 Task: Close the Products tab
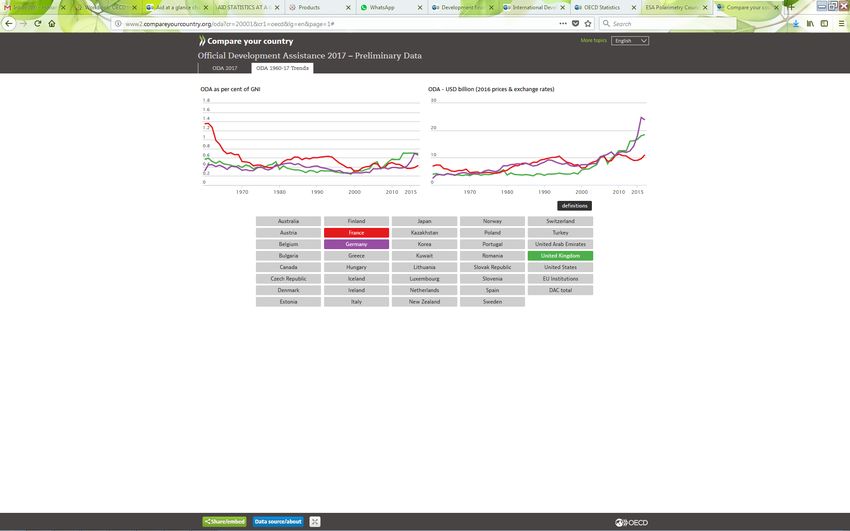pos(348,8)
